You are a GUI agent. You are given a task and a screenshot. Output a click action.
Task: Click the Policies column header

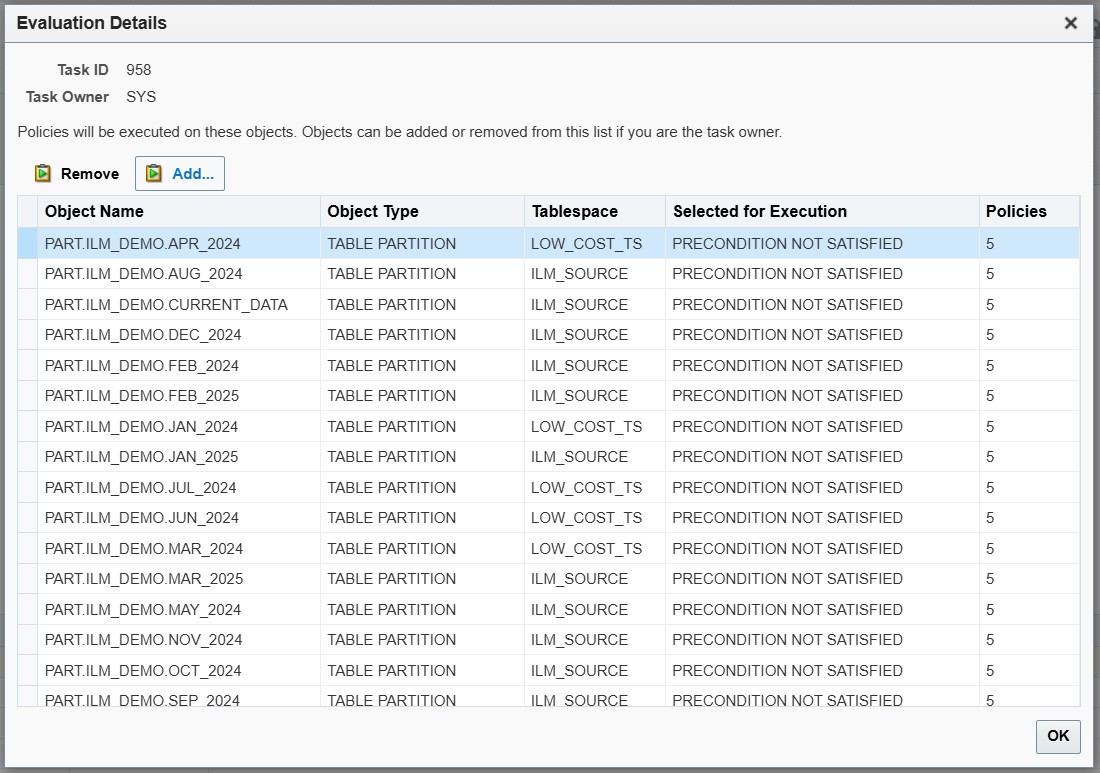[x=1016, y=212]
